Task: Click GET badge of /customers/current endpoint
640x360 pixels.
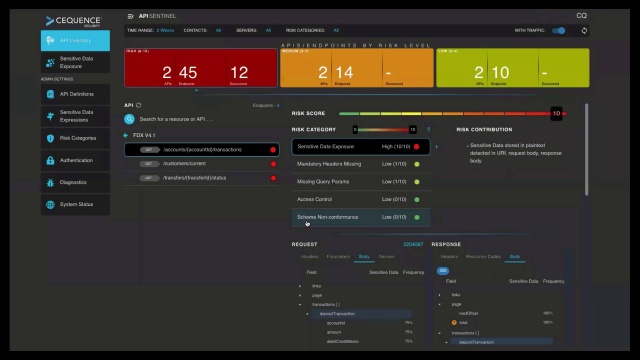Action: point(149,164)
